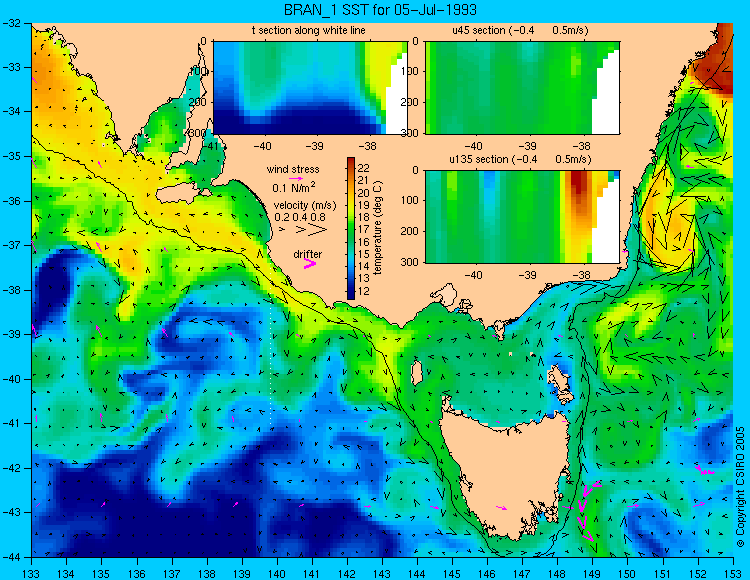Click the '-44' latitude axis label

[11, 557]
